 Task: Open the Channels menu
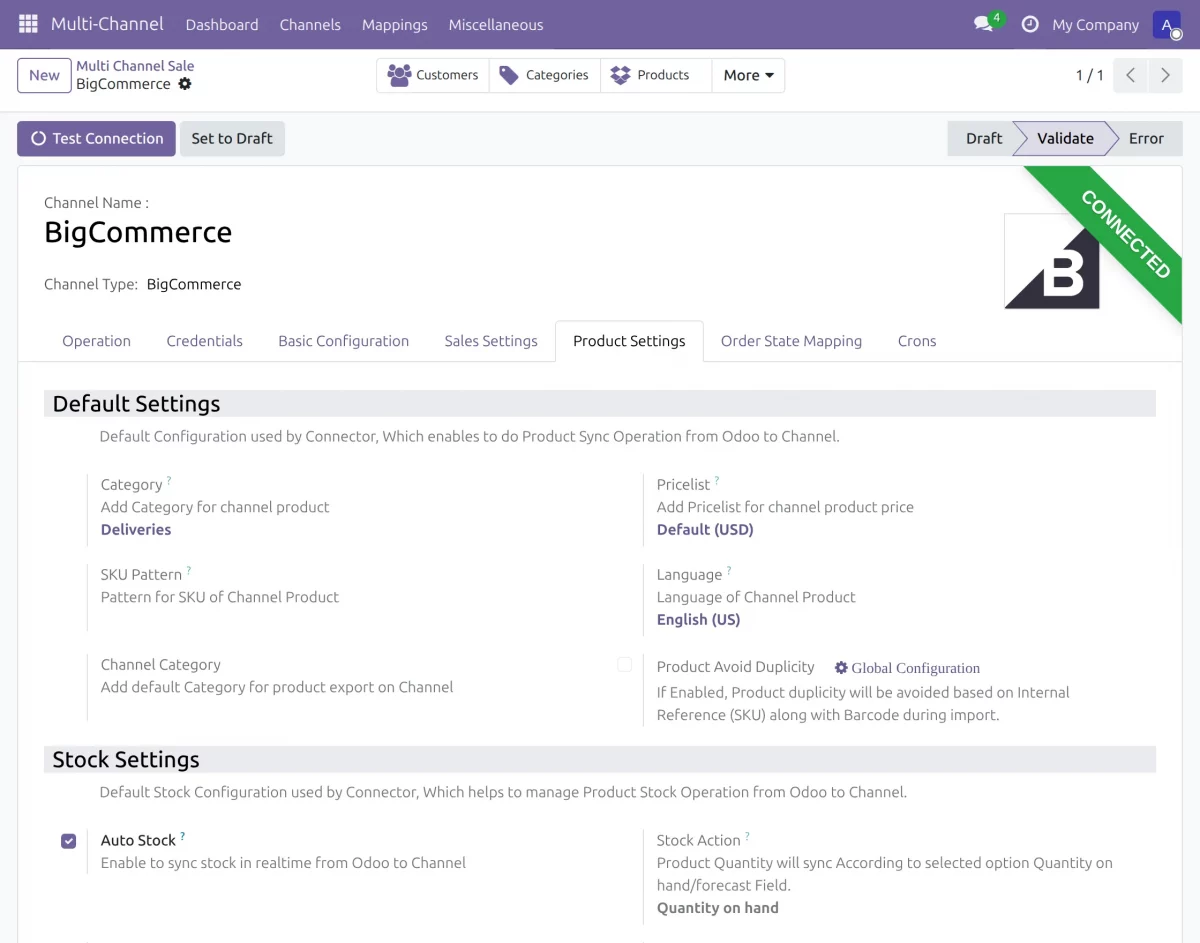(x=310, y=25)
